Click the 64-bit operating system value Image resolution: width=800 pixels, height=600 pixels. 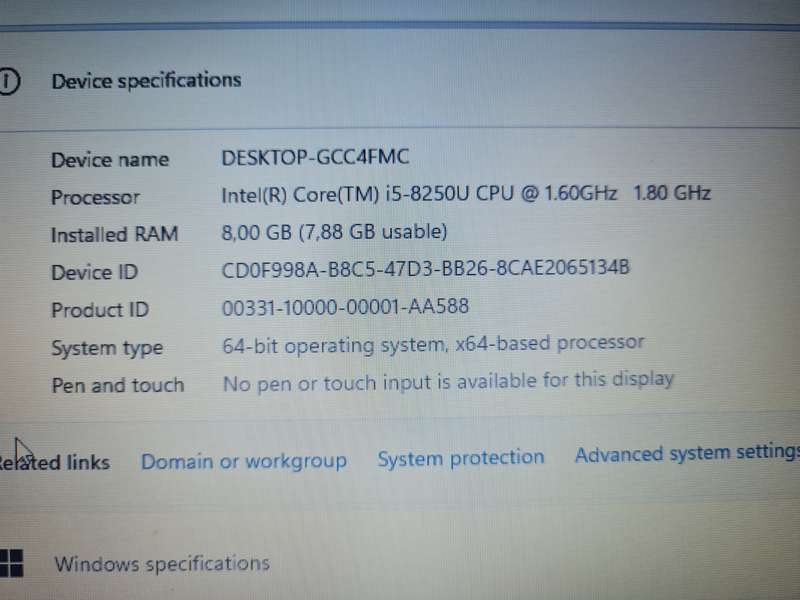click(433, 344)
